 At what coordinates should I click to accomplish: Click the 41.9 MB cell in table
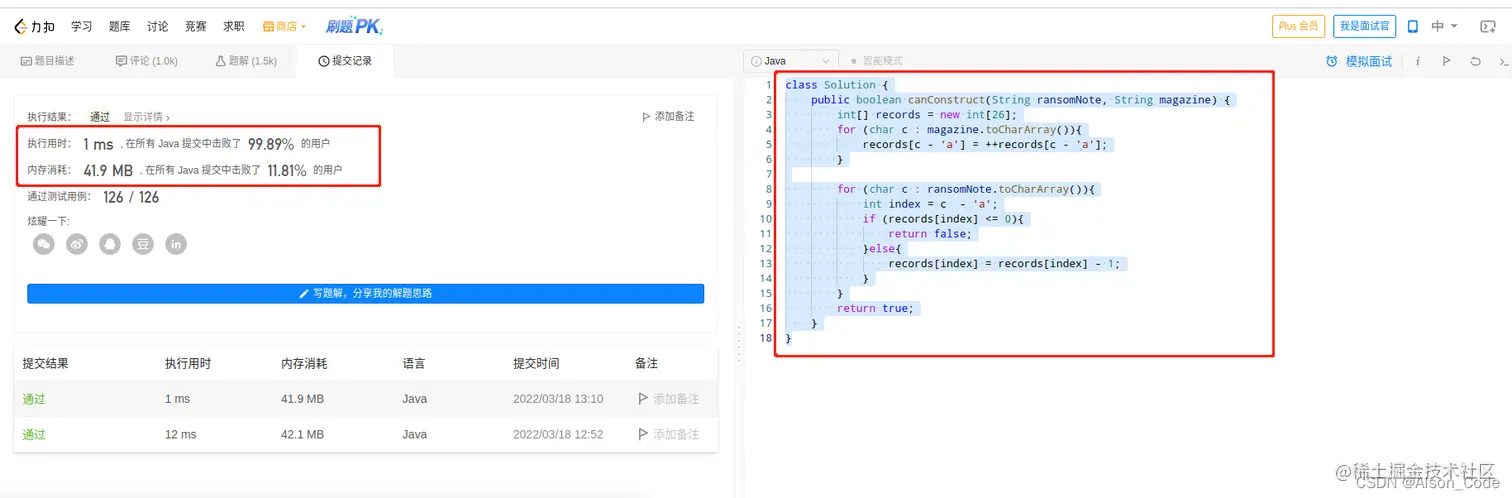point(302,399)
